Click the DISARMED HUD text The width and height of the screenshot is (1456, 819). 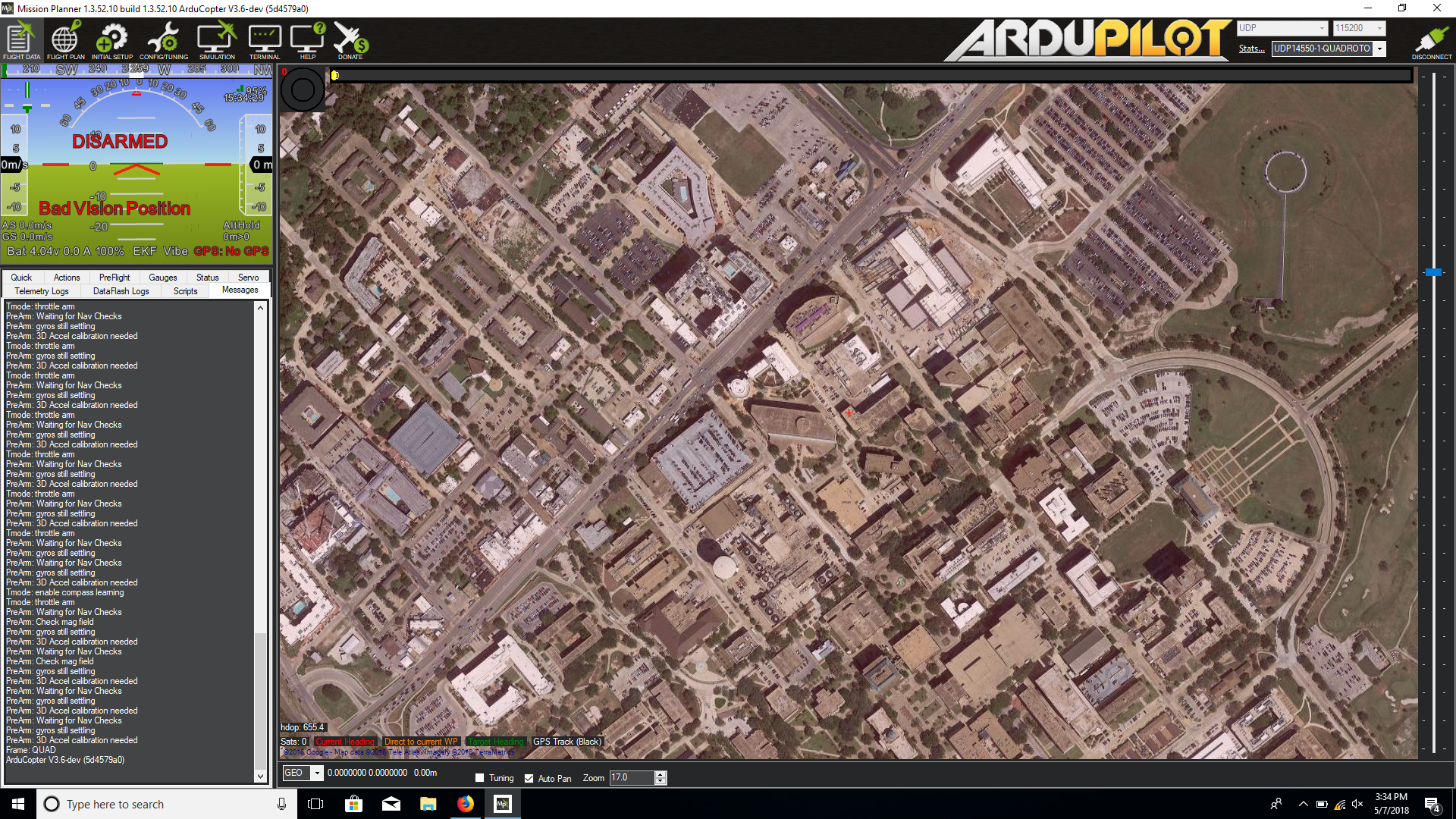pyautogui.click(x=120, y=142)
